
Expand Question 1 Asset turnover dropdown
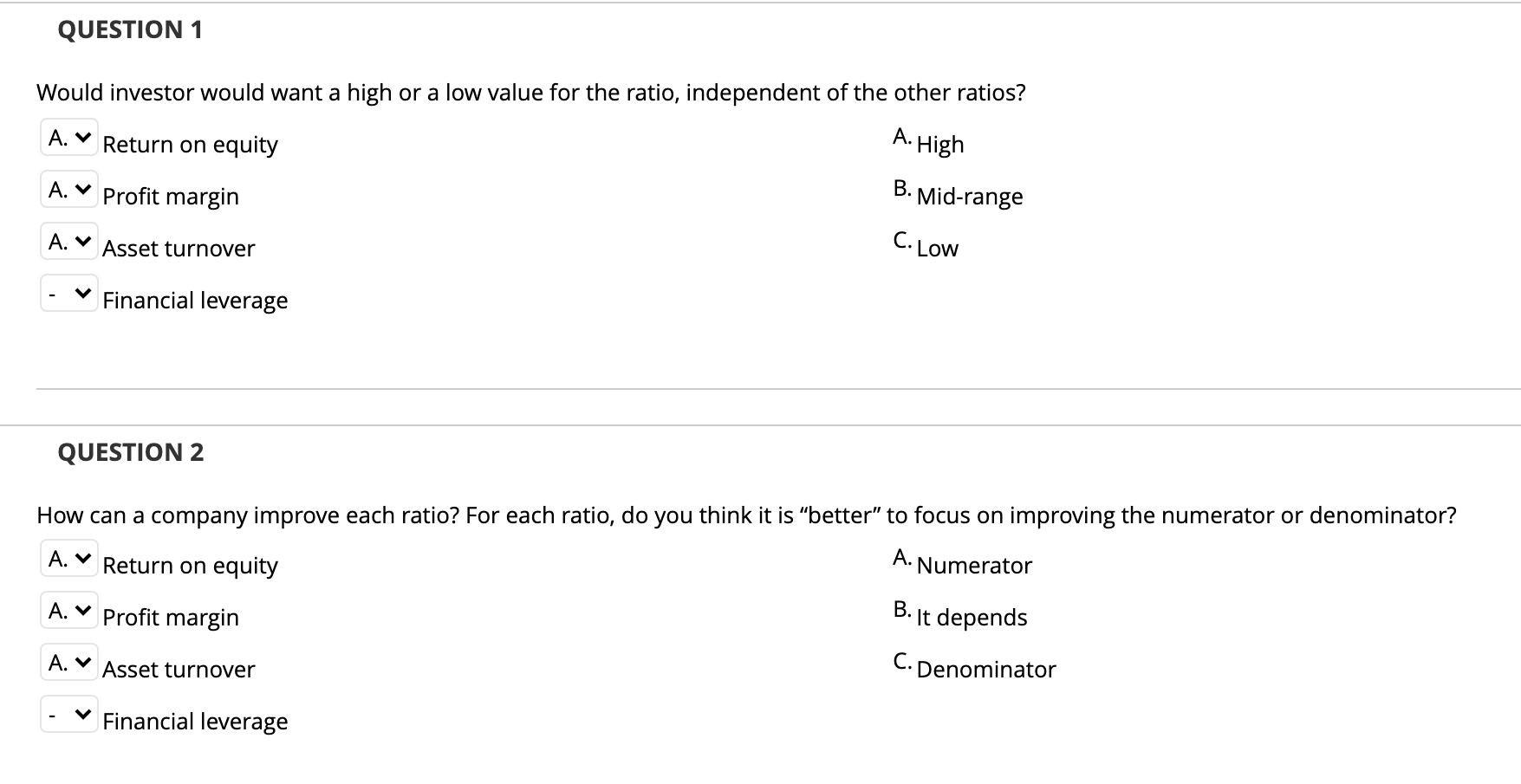[x=69, y=242]
